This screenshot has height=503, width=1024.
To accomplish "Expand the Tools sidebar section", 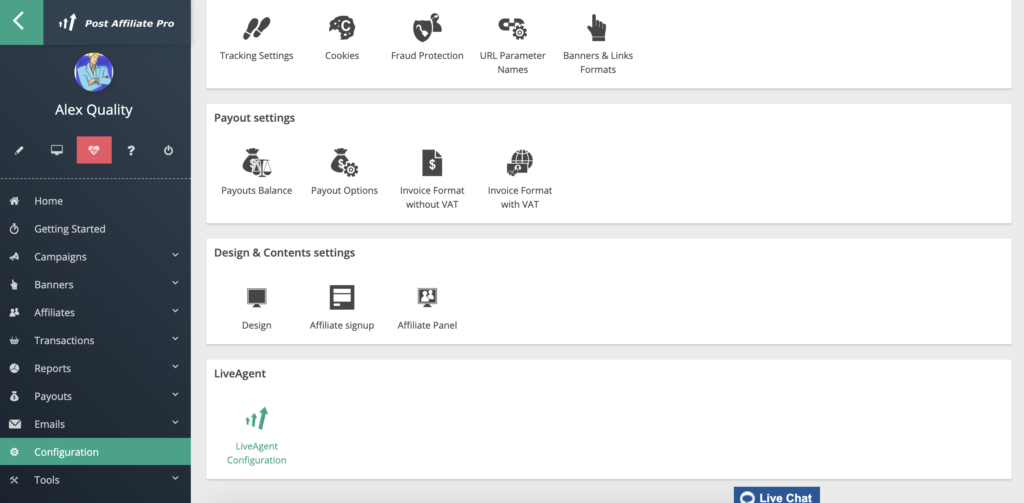I will click(175, 480).
